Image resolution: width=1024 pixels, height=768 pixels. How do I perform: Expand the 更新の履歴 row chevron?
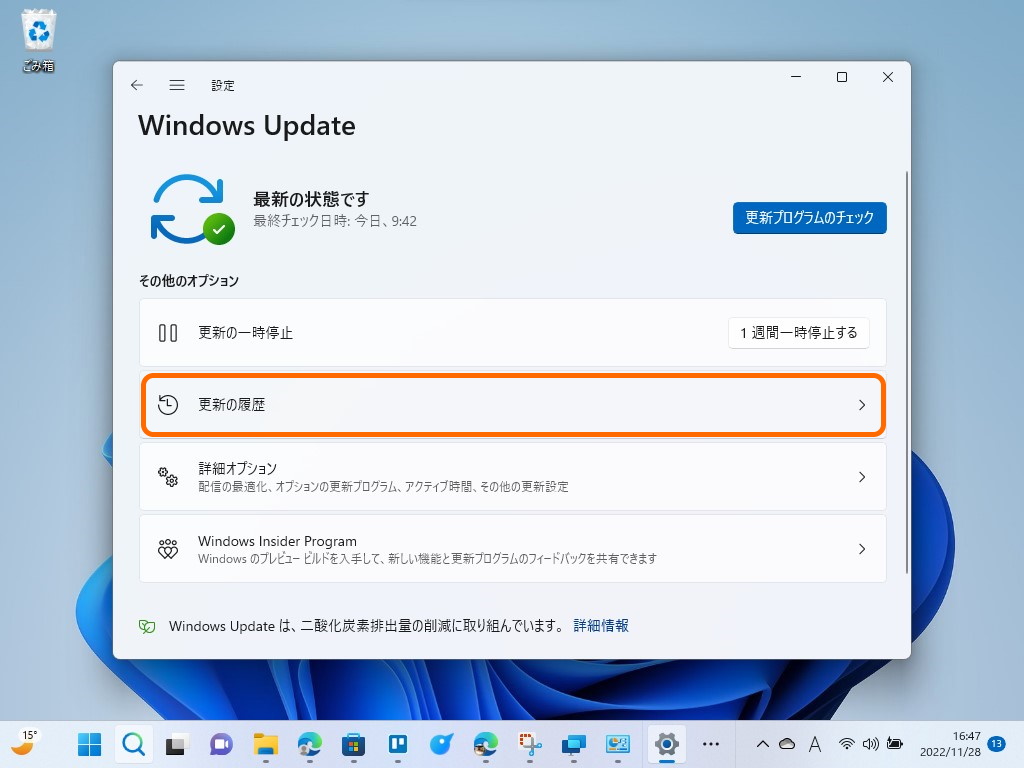862,405
